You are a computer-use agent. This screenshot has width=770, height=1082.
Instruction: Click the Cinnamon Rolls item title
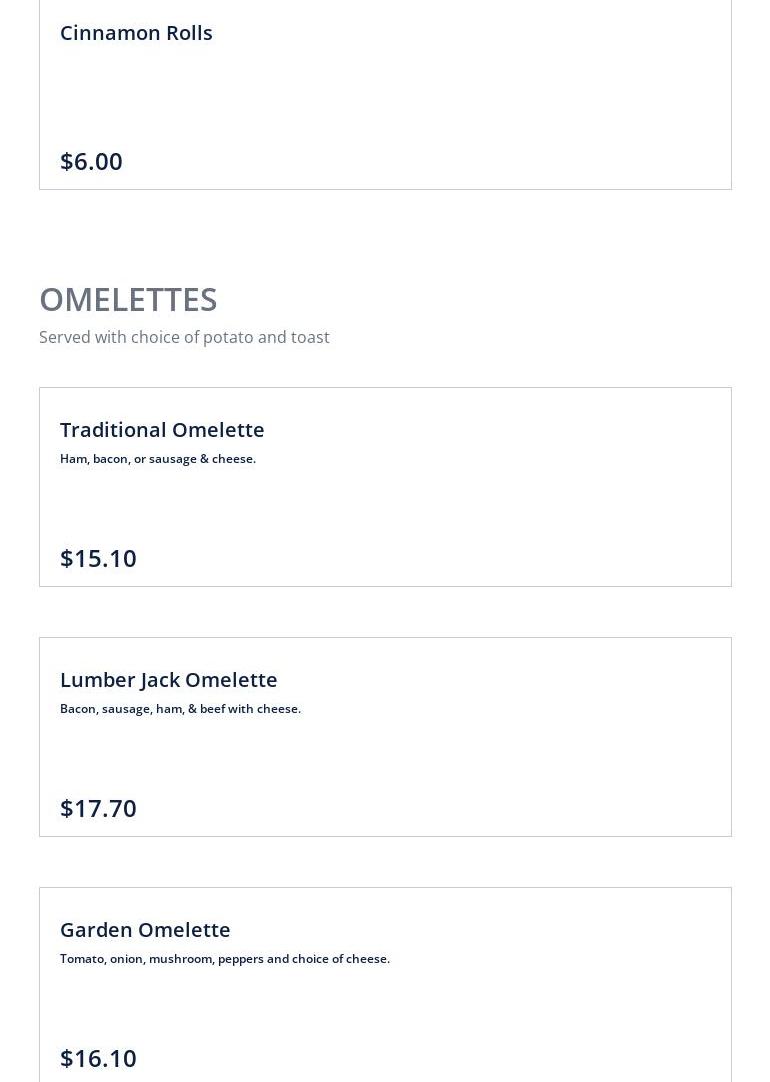[x=136, y=33]
